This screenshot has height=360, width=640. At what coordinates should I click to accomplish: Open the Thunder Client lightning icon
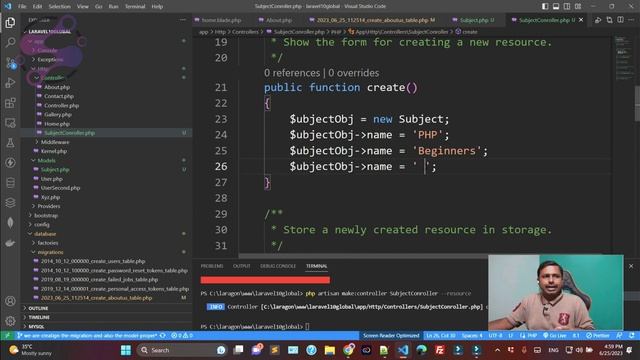10,162
